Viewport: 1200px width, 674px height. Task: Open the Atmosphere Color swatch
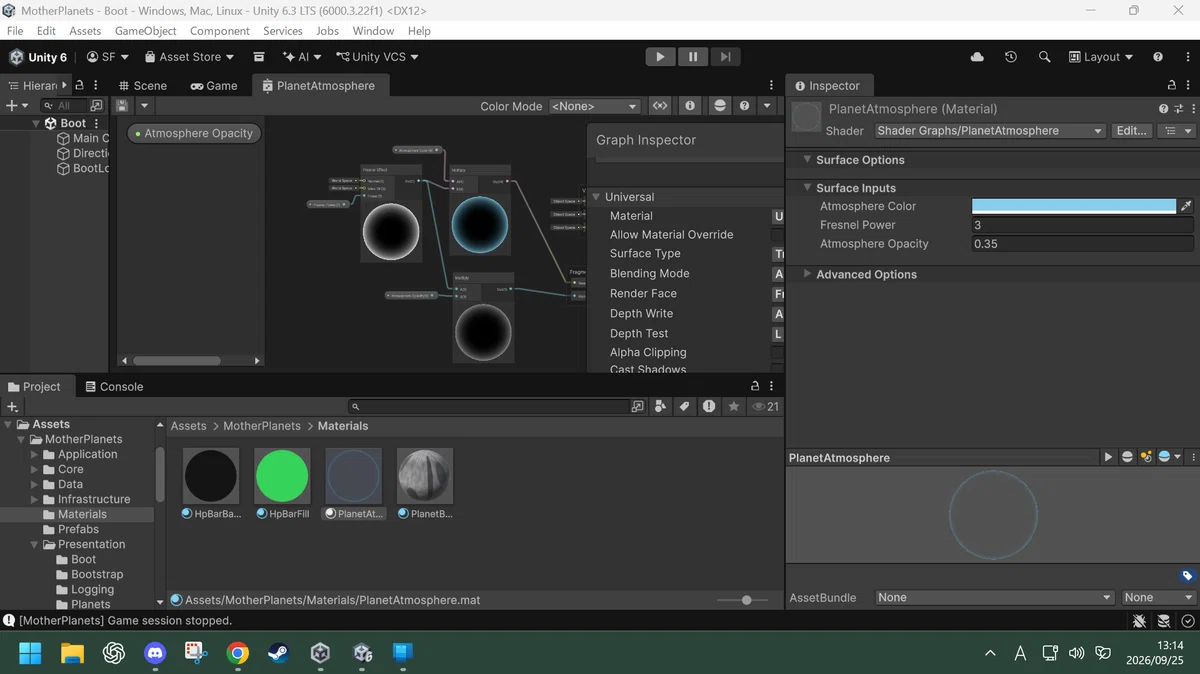pos(1074,206)
